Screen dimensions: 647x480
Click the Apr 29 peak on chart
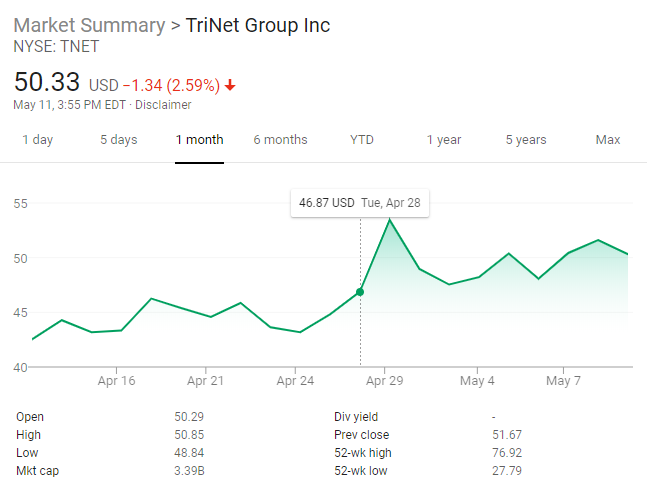(389, 220)
